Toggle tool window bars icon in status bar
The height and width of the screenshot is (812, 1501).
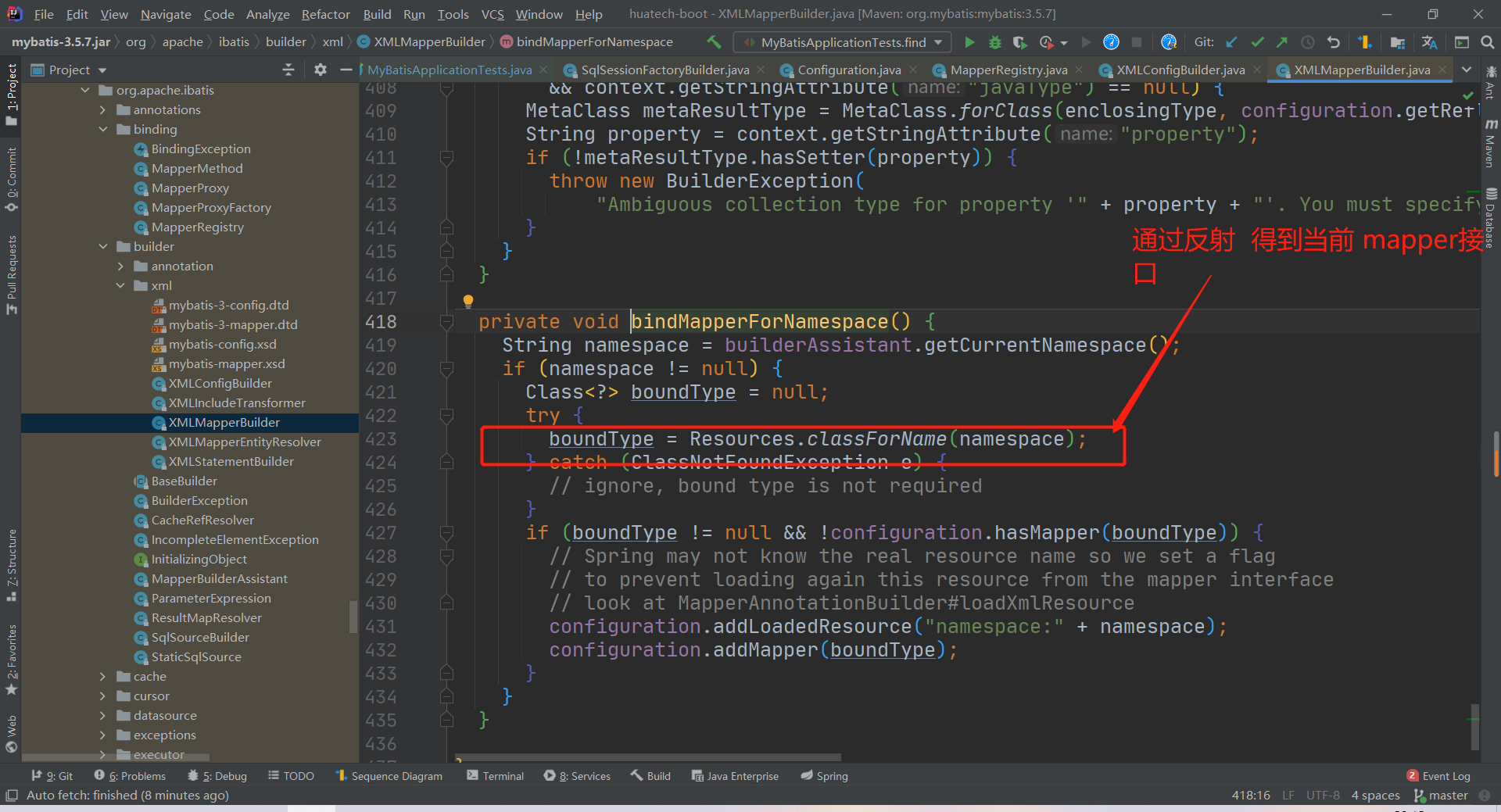pyautogui.click(x=11, y=795)
